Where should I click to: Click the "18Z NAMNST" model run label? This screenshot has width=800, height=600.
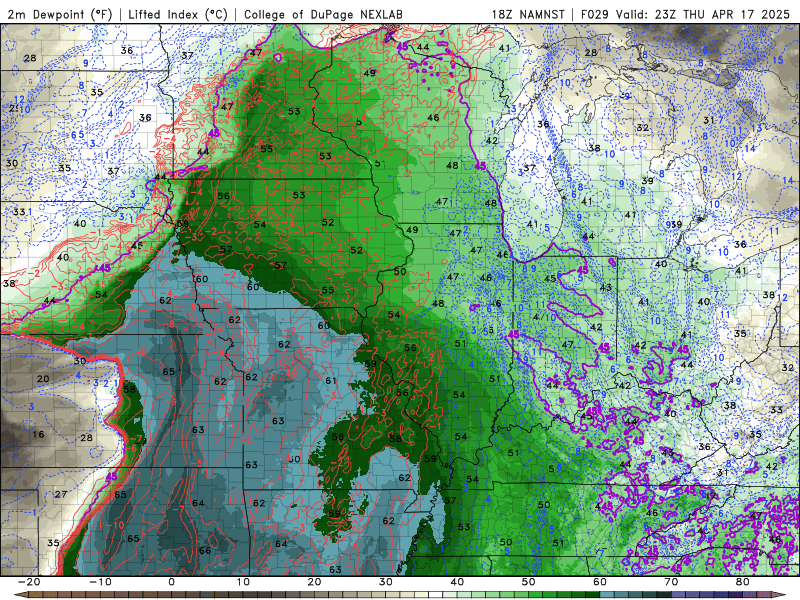528,14
